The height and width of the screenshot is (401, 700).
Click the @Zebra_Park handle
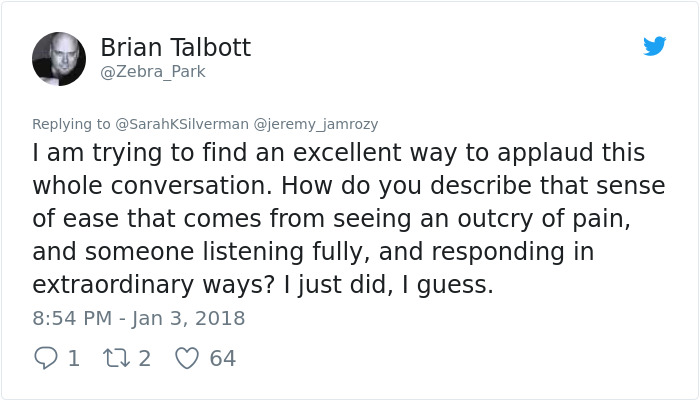coord(153,72)
